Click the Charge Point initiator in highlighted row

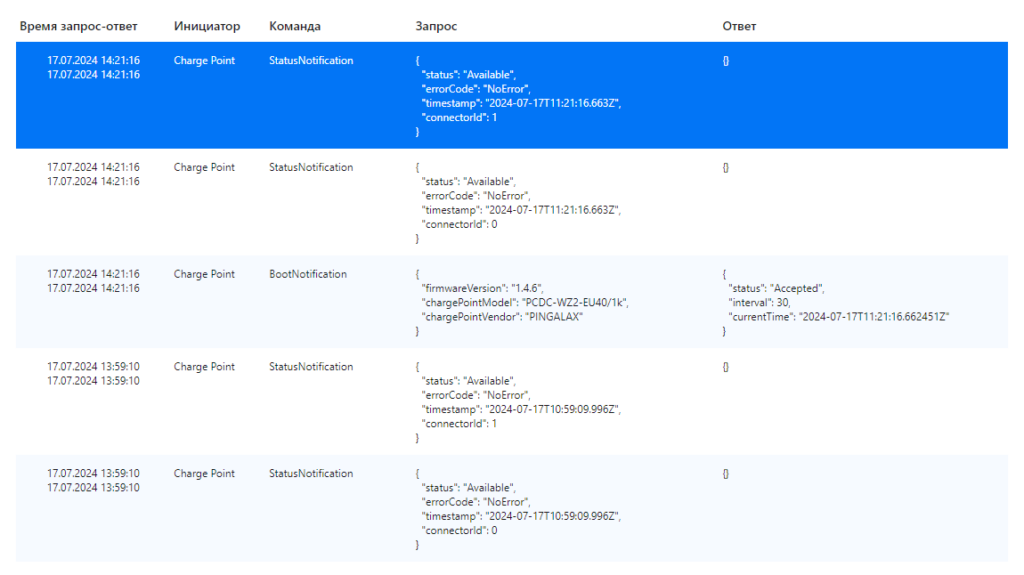pyautogui.click(x=204, y=61)
